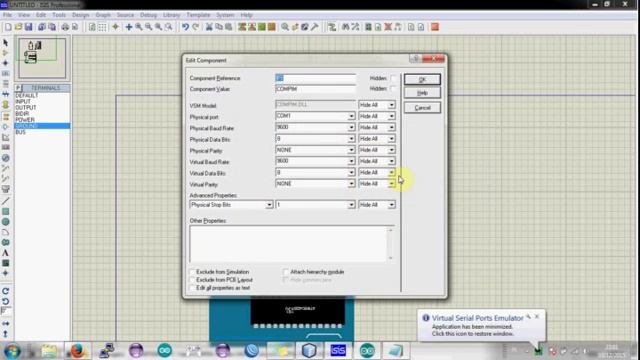Select the Graph Mode tool
Screen dimensions: 640x360
(6, 137)
